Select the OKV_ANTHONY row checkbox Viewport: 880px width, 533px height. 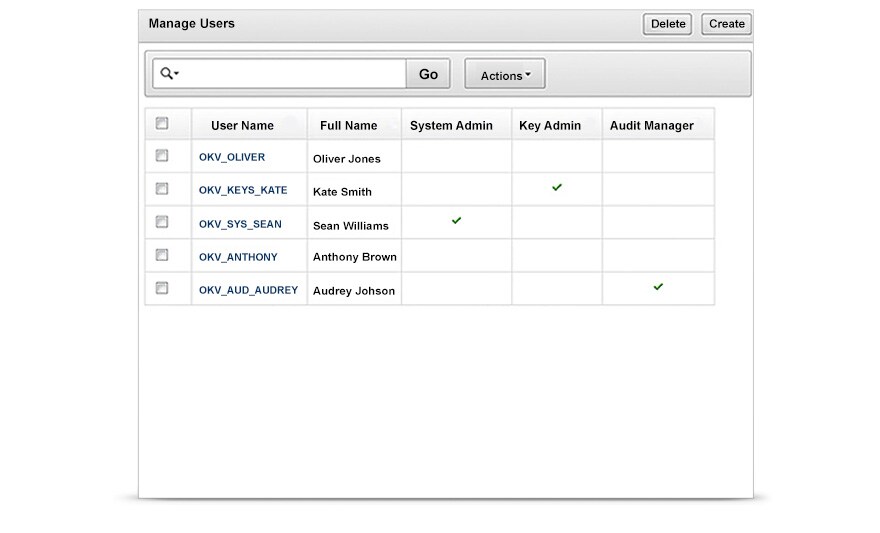(x=162, y=255)
